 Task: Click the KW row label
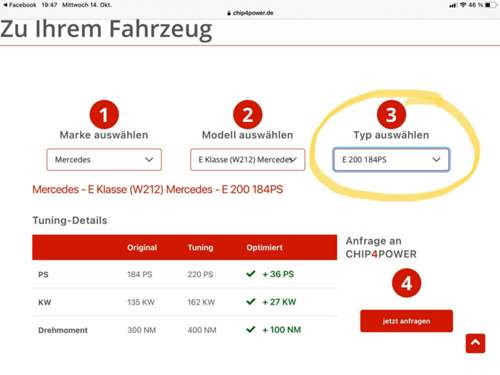coord(45,302)
